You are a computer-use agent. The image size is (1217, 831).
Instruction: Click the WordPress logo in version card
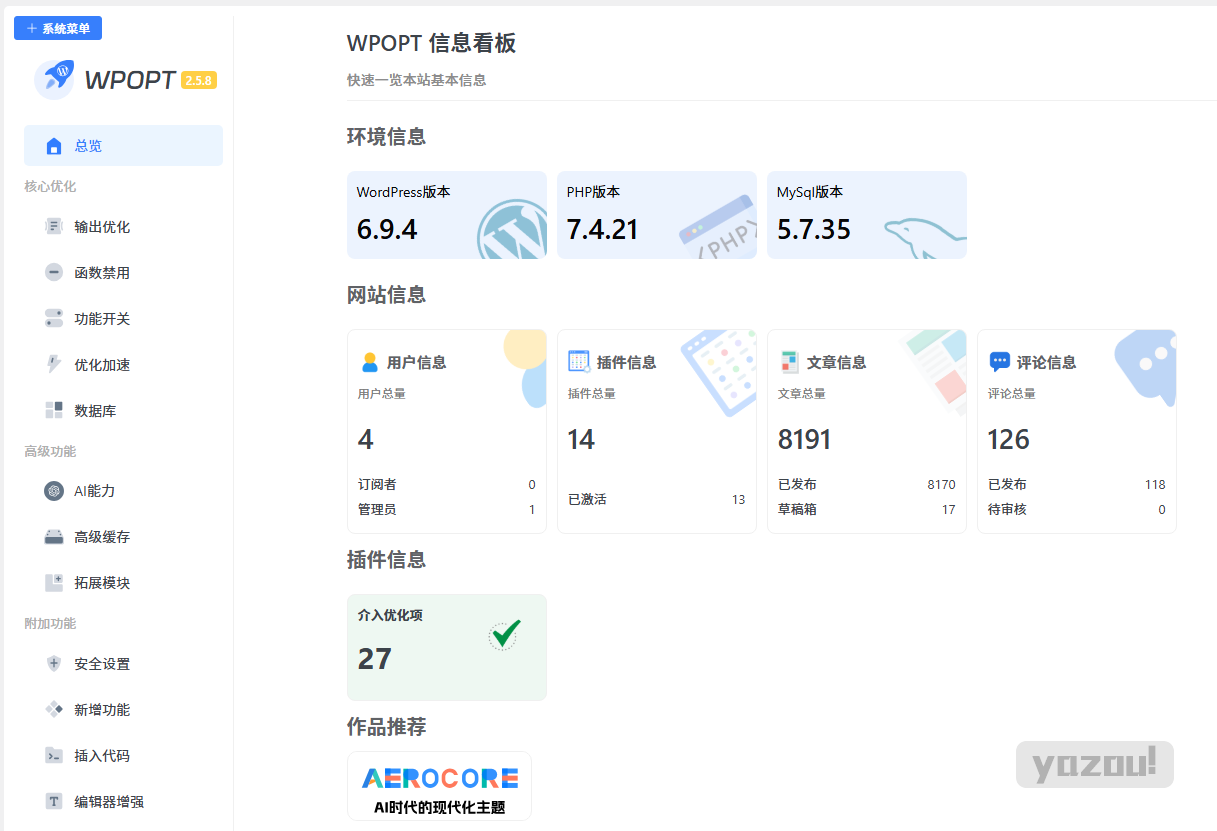[x=512, y=230]
